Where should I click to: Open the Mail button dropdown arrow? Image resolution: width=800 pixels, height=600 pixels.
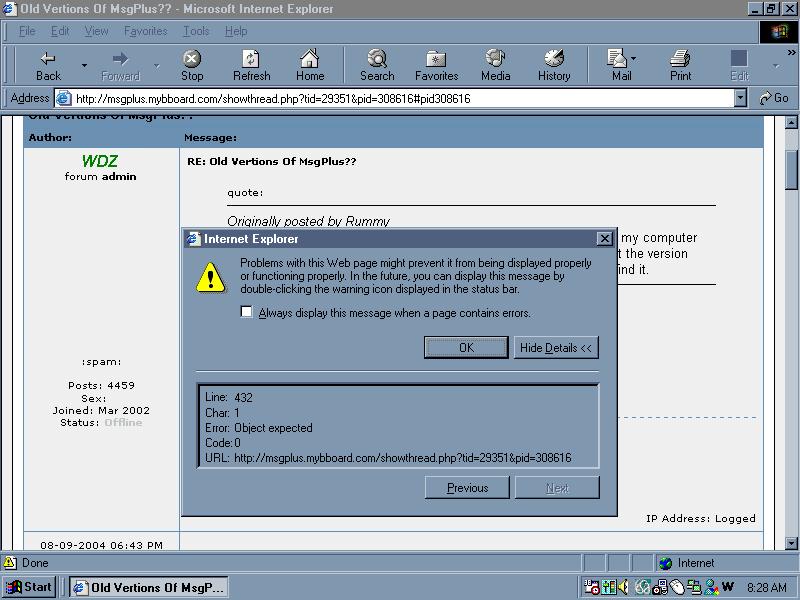click(x=634, y=59)
